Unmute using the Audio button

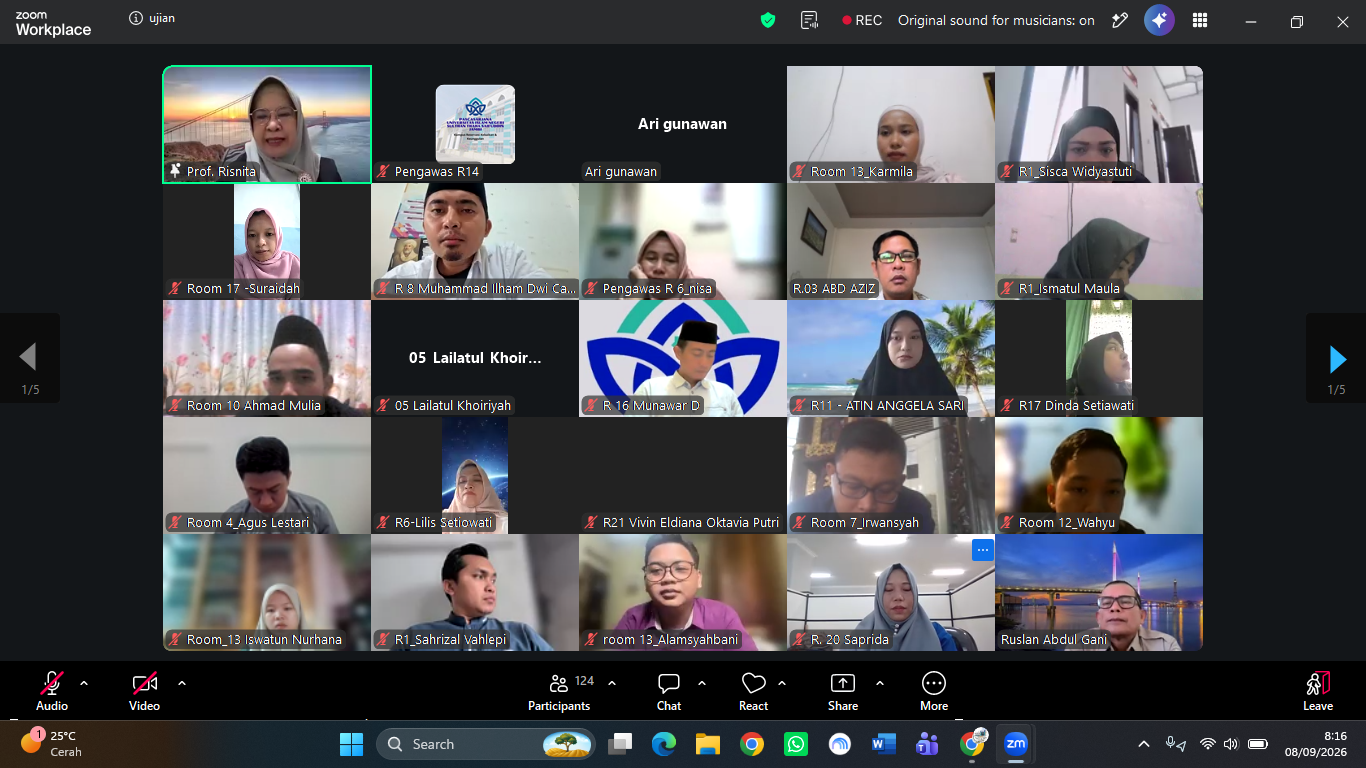pos(52,692)
